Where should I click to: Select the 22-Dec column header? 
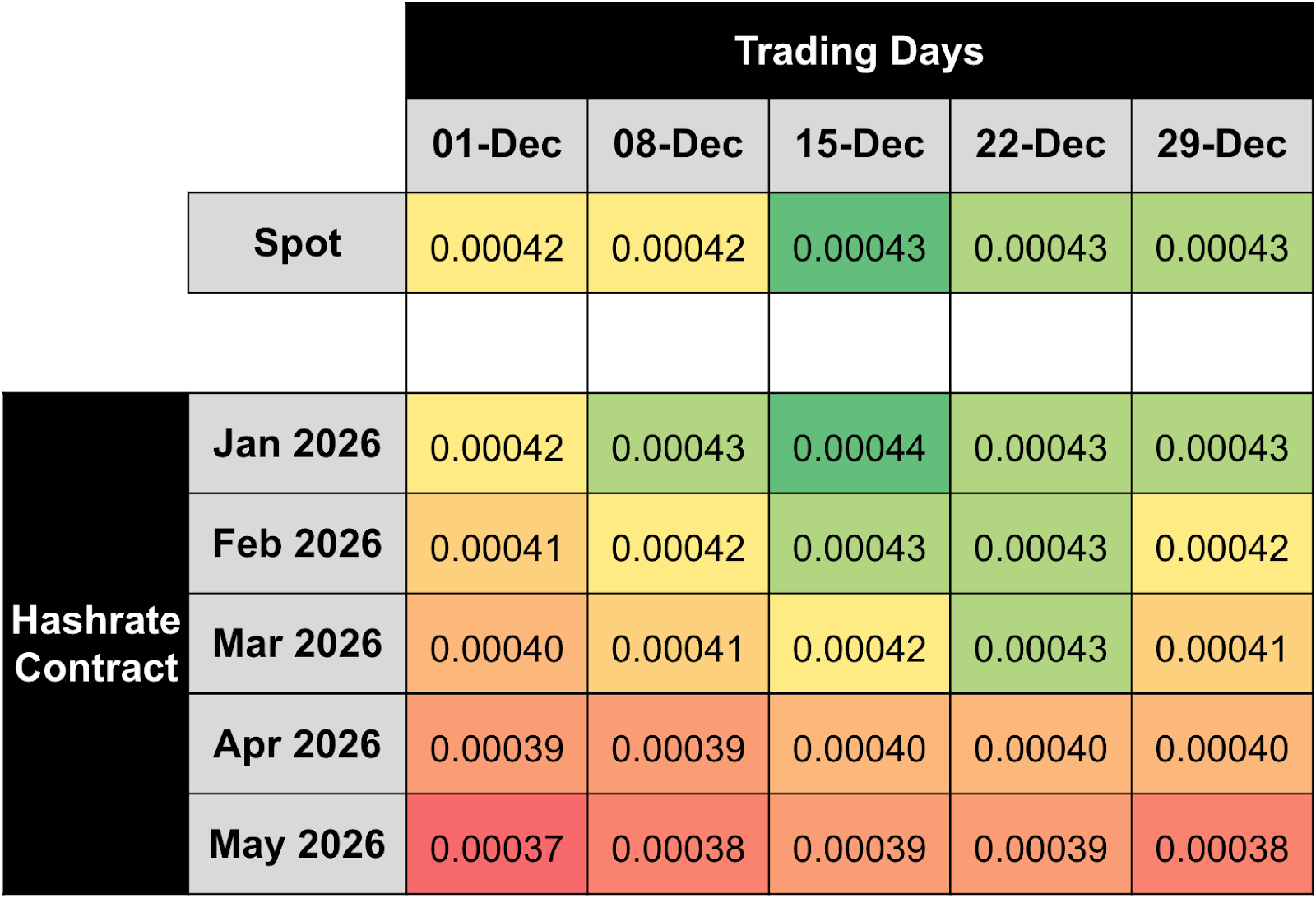(x=1040, y=145)
